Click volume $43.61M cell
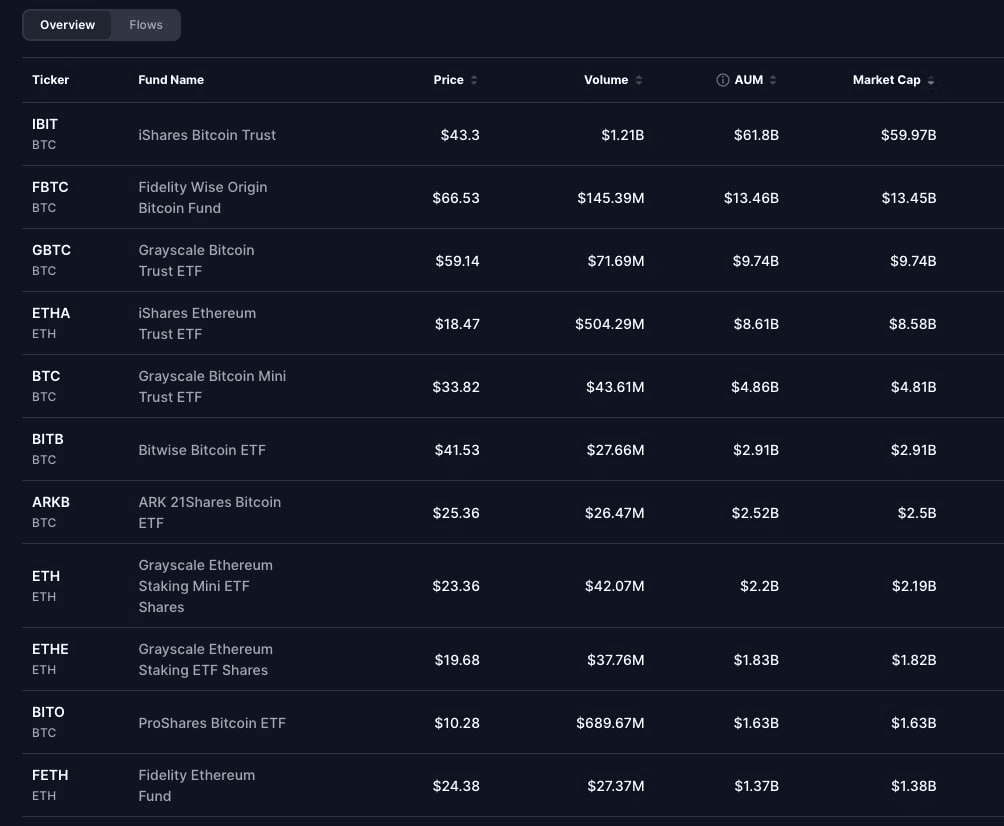 pos(615,387)
